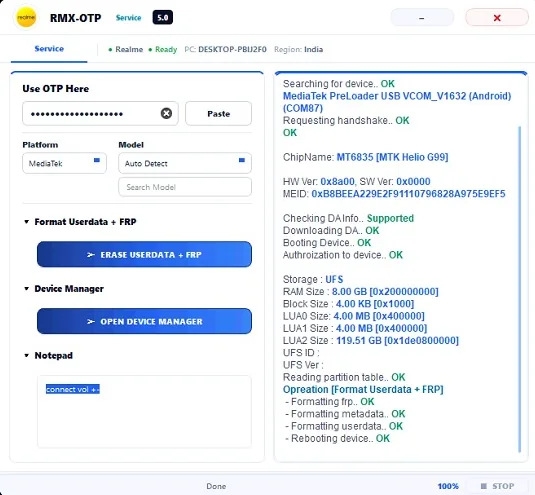The width and height of the screenshot is (535, 495).
Task: Start ERASE USERDATA + FRP
Action: pos(144,254)
